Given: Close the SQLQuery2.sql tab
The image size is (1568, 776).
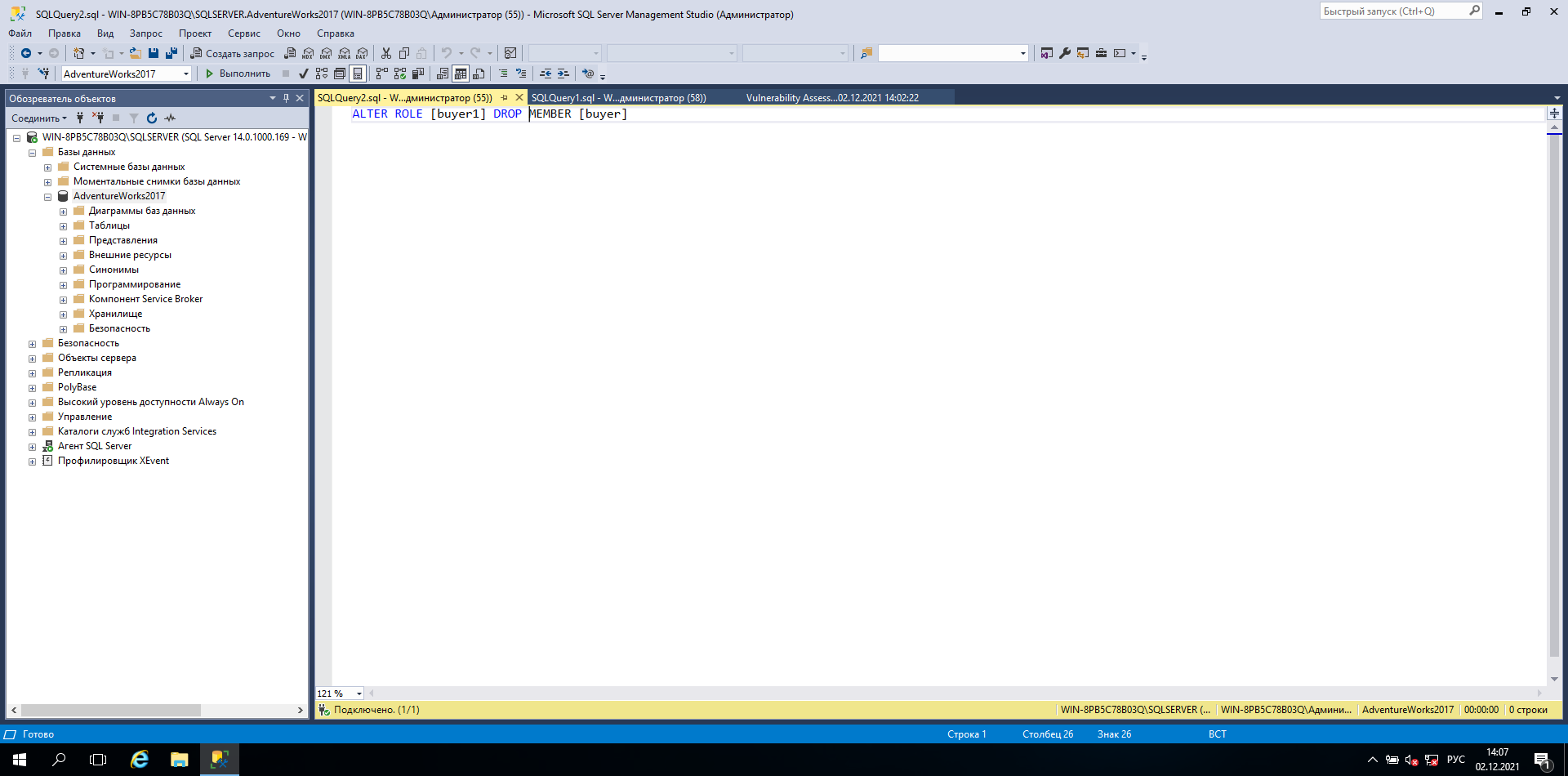Looking at the screenshot, I should pyautogui.click(x=519, y=97).
